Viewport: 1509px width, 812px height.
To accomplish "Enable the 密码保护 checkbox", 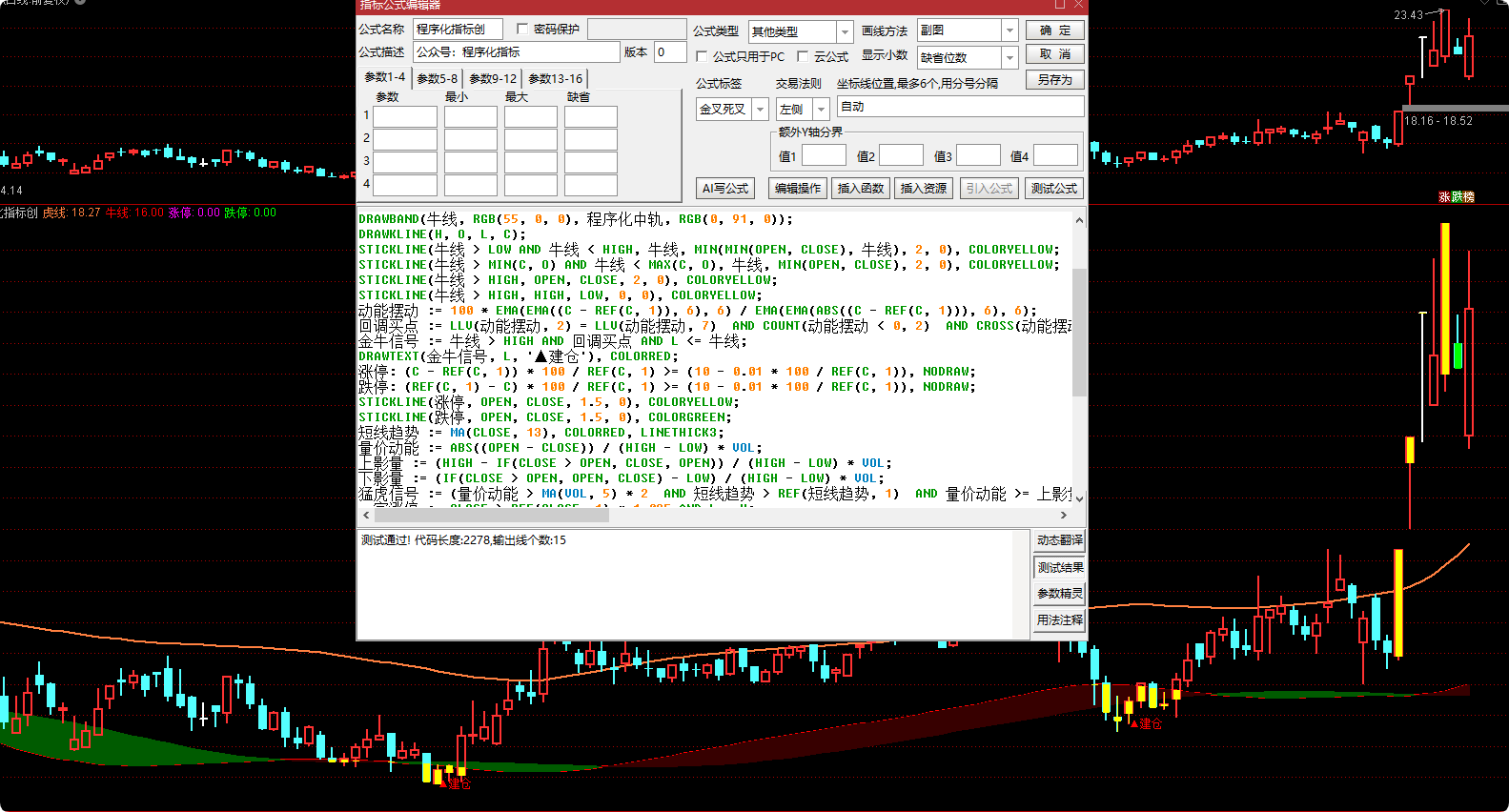I will [x=522, y=29].
